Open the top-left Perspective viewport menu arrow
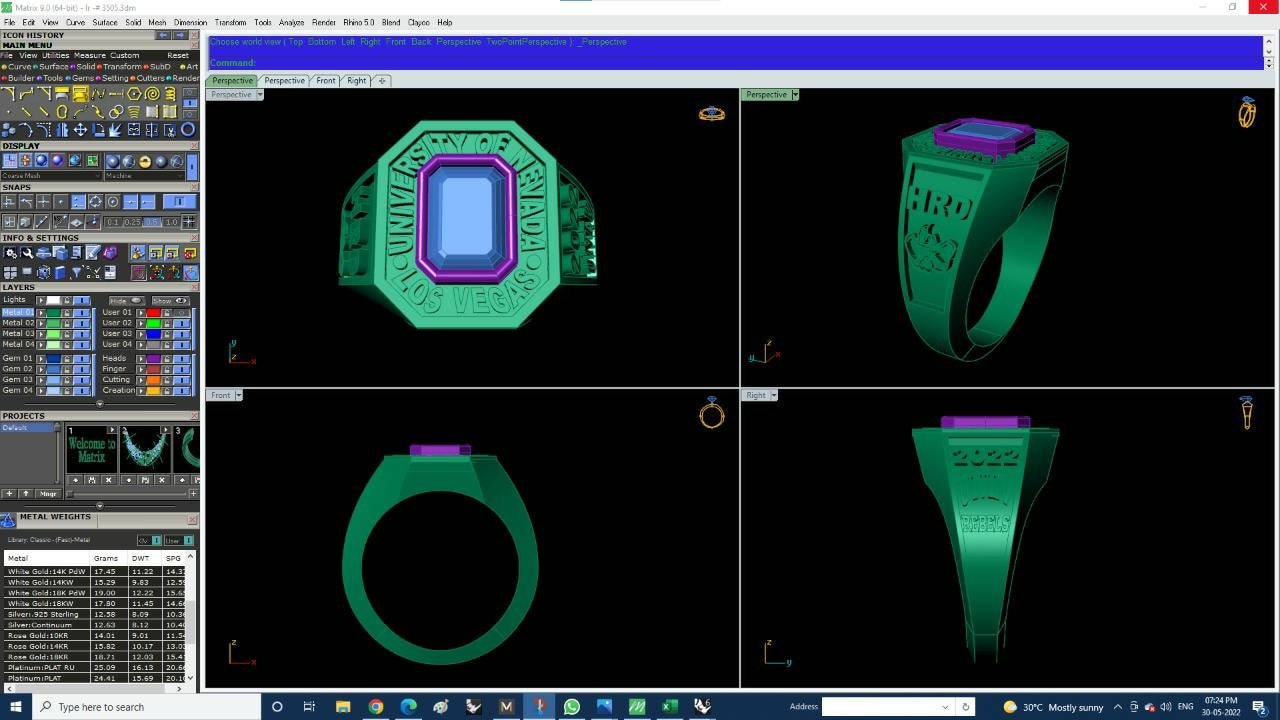The image size is (1280, 720). 259,95
